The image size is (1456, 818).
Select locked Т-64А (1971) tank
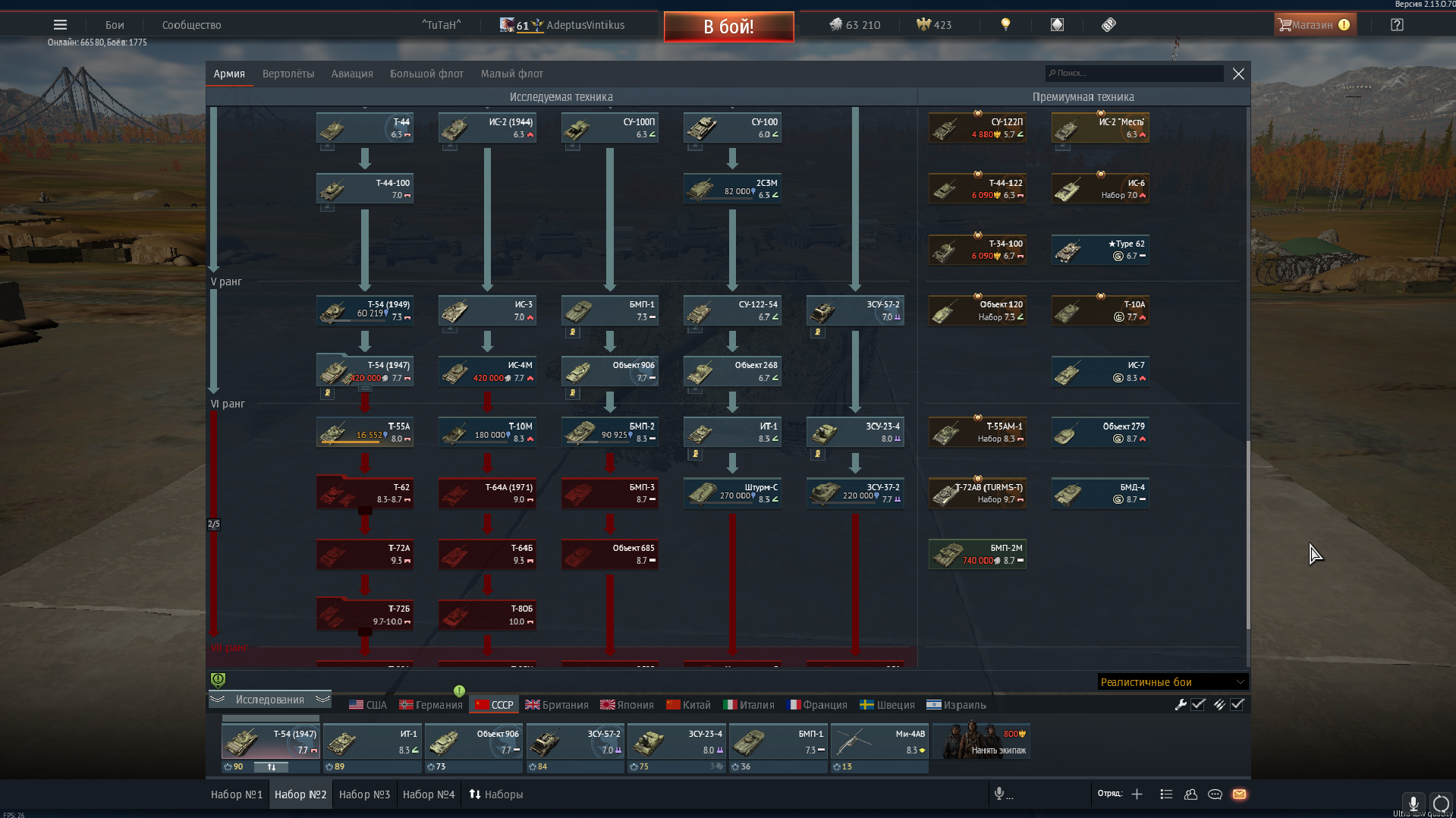[x=487, y=493]
